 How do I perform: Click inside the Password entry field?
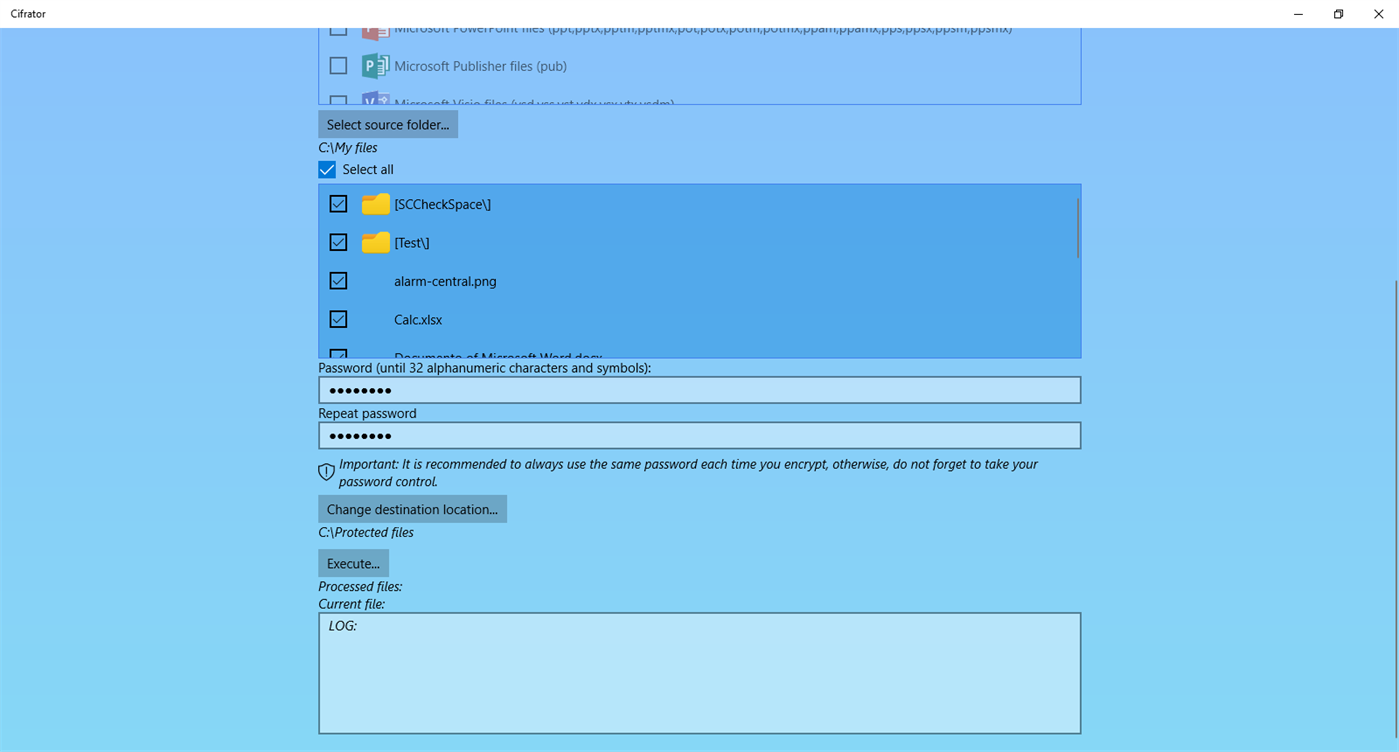(700, 389)
